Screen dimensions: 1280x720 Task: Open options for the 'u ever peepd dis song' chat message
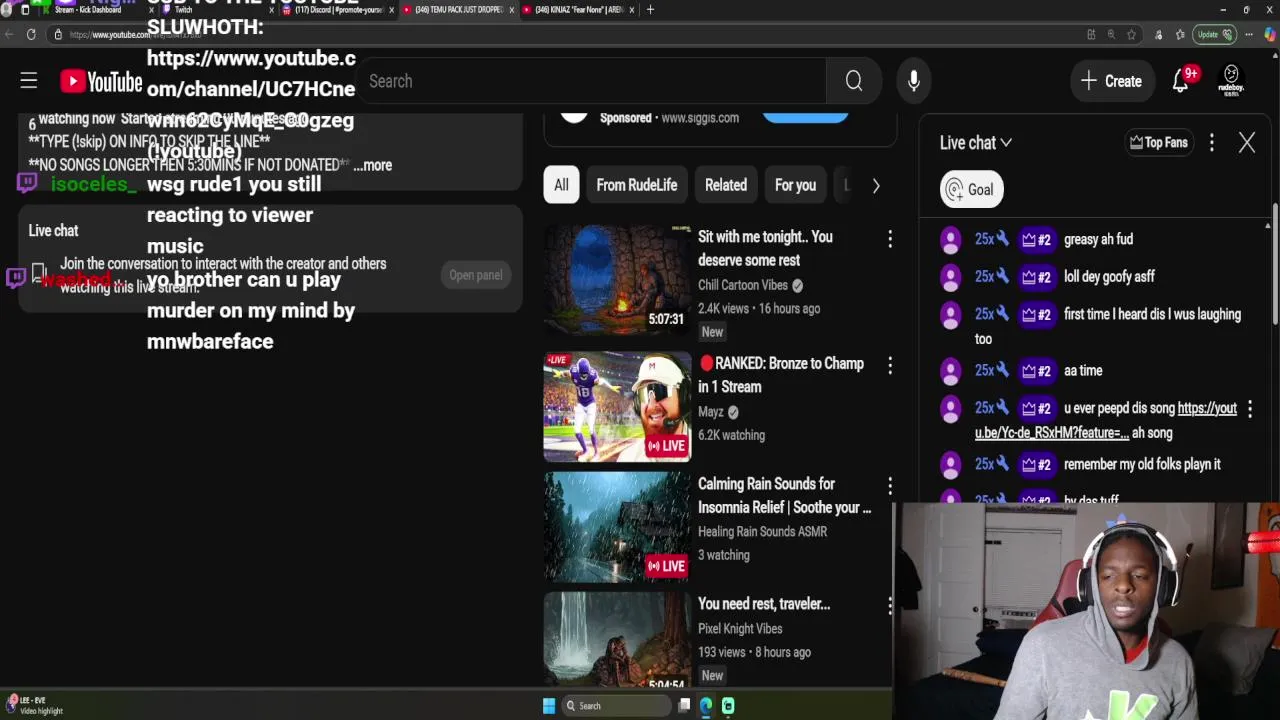tap(1250, 409)
